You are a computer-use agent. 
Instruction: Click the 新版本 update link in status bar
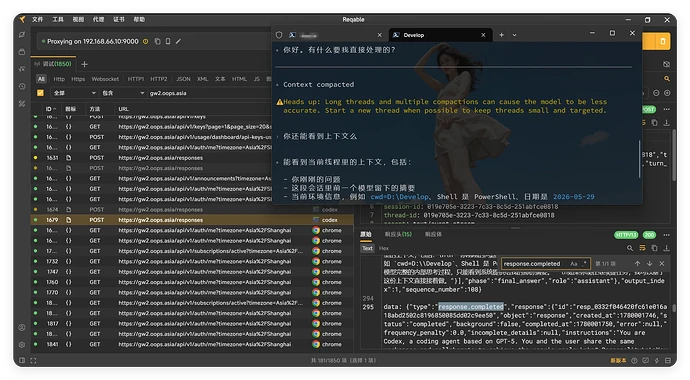pos(618,361)
